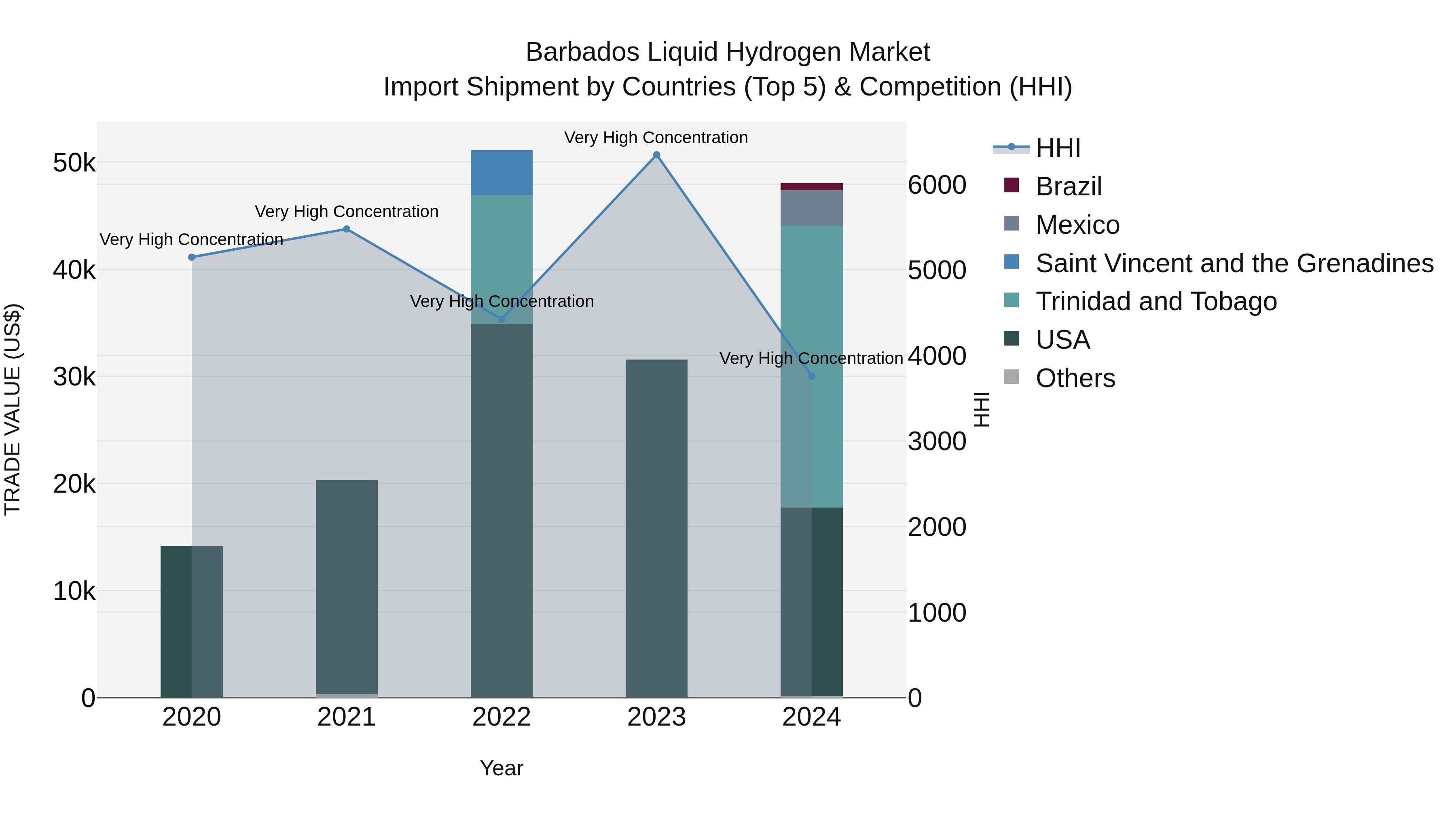This screenshot has width=1456, height=819.
Task: Click the 2021 x-axis tick label
Action: click(x=347, y=717)
